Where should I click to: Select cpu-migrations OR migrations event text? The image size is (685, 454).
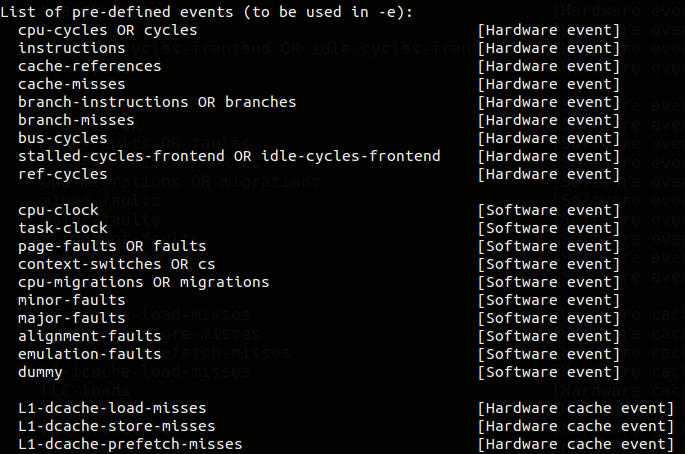pyautogui.click(x=143, y=282)
